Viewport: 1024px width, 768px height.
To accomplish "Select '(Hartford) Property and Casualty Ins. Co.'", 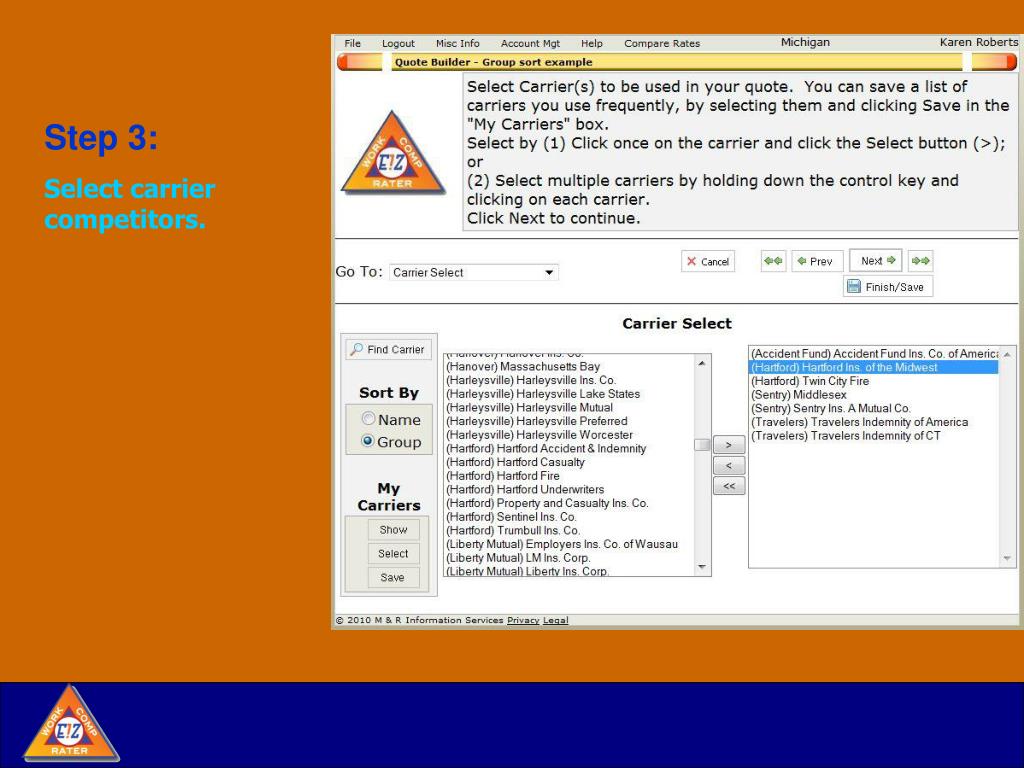I will (x=569, y=504).
